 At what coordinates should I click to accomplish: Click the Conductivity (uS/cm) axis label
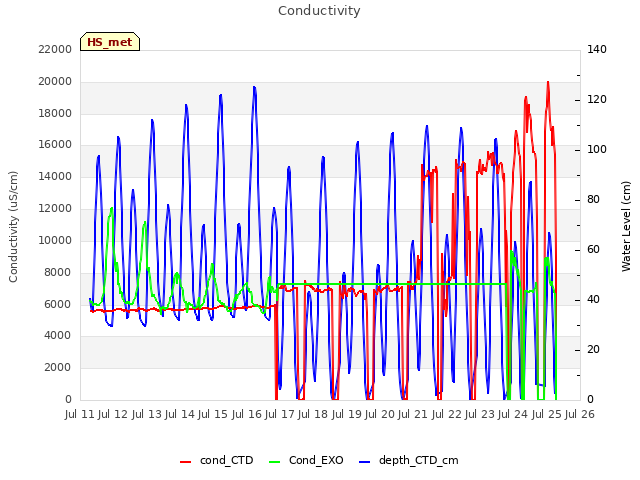tap(13, 227)
